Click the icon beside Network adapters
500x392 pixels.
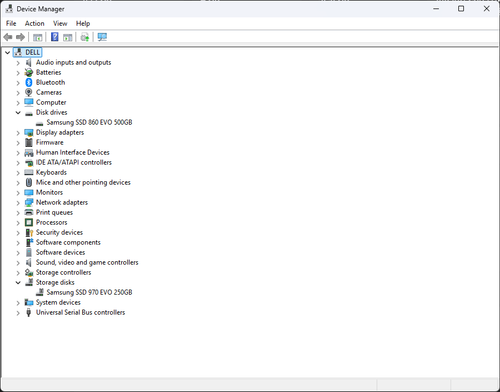(29, 202)
